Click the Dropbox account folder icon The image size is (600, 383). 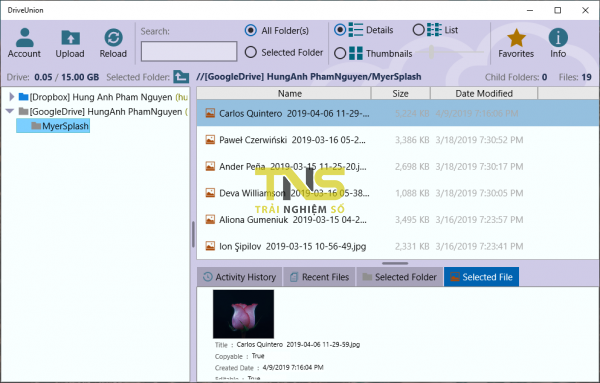pos(23,97)
